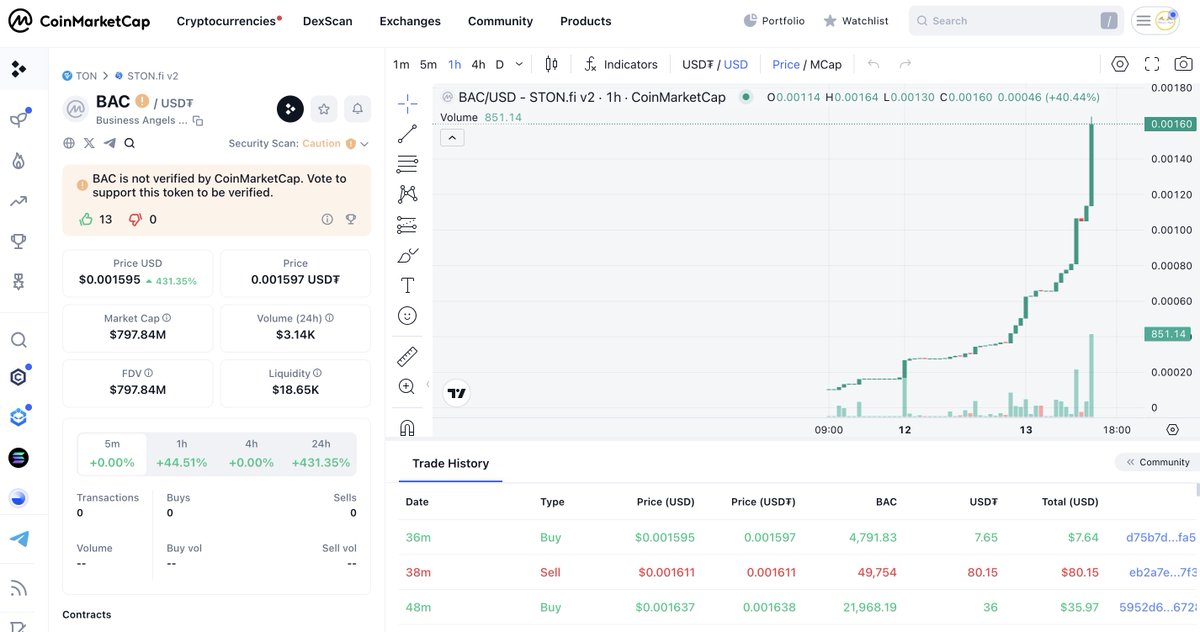Switch the chart to USD pricing
Screen dimensions: 1200x632
coord(736,64)
